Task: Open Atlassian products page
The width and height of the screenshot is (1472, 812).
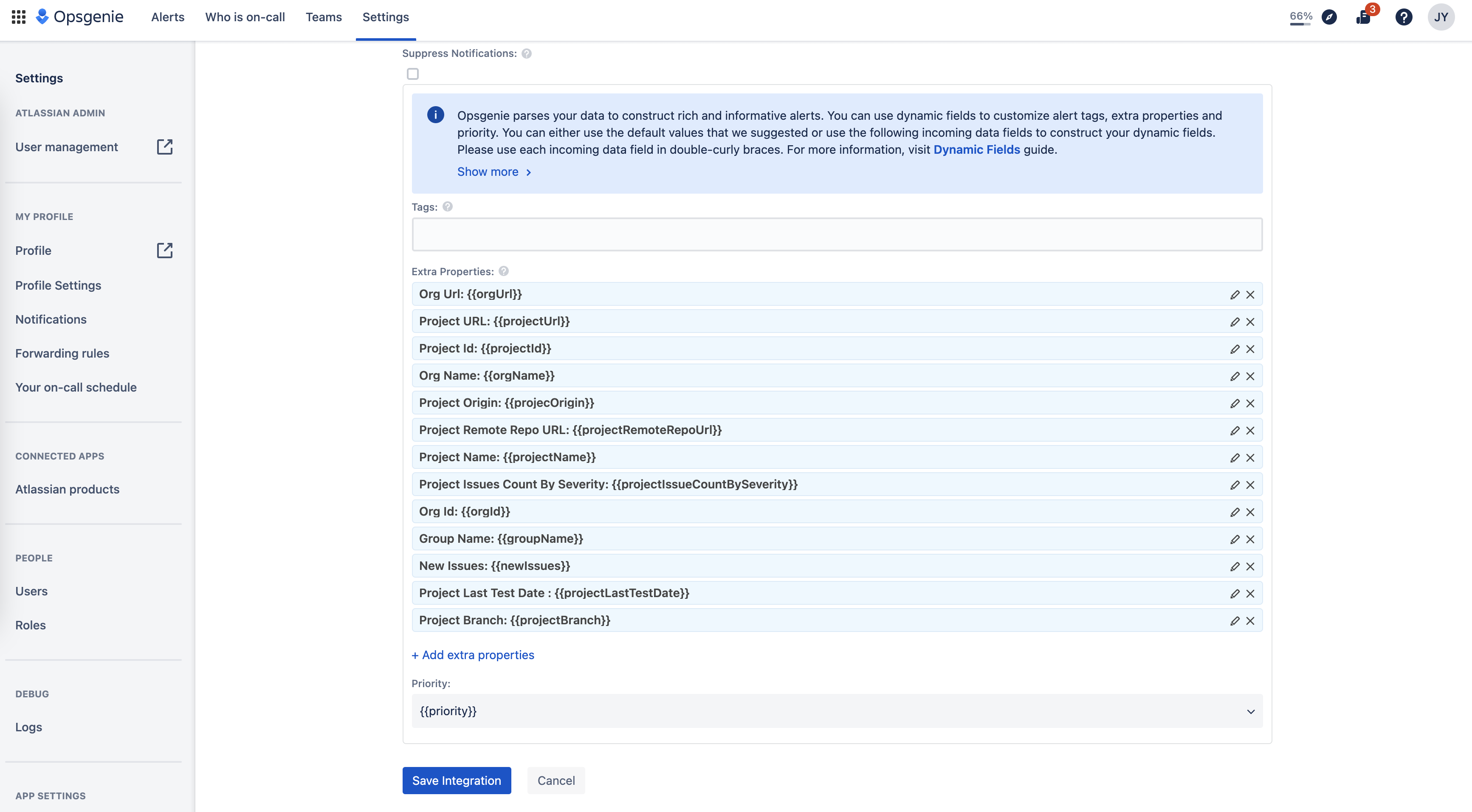Action: 68,490
